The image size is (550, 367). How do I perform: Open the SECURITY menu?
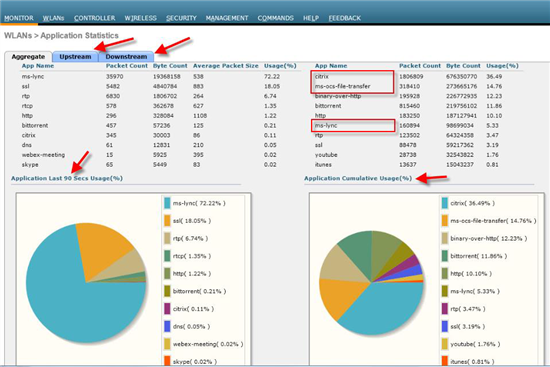click(x=181, y=18)
